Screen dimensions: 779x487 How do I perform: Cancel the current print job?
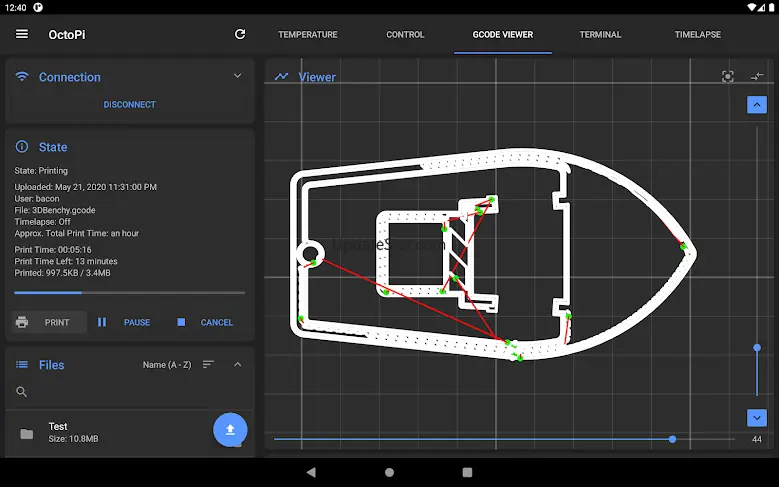(205, 322)
